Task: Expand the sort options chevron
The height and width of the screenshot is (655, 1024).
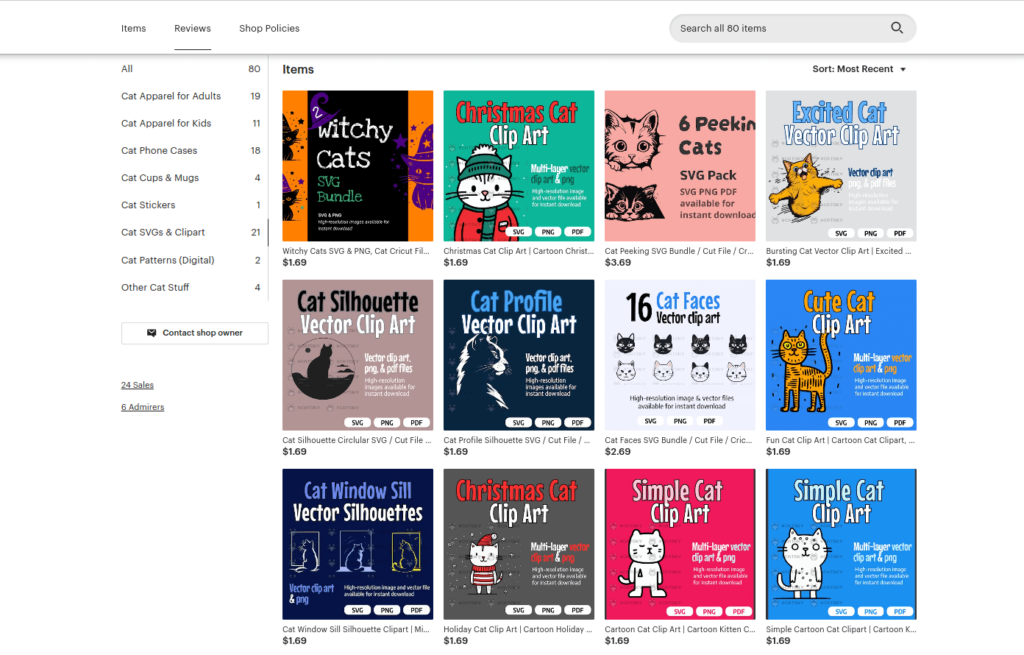Action: (901, 69)
